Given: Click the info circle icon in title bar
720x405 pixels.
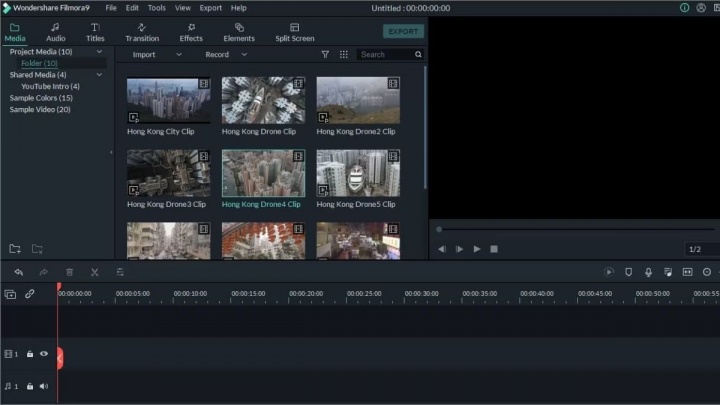Looking at the screenshot, I should 684,8.
